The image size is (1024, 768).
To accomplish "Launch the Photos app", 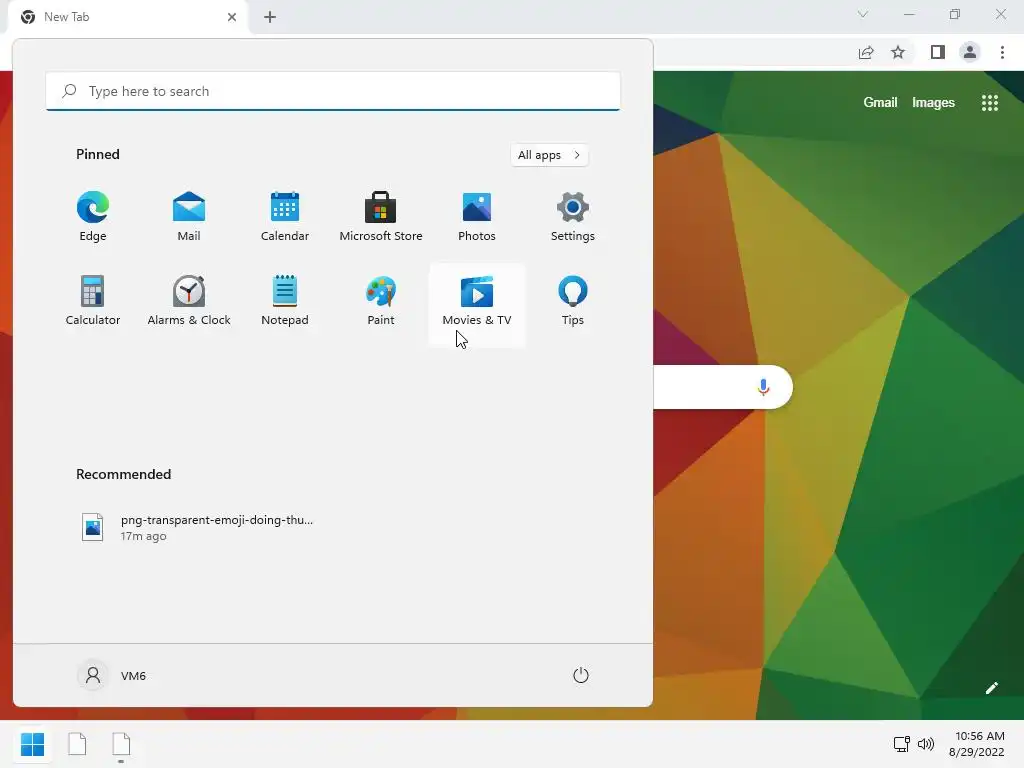I will [477, 217].
